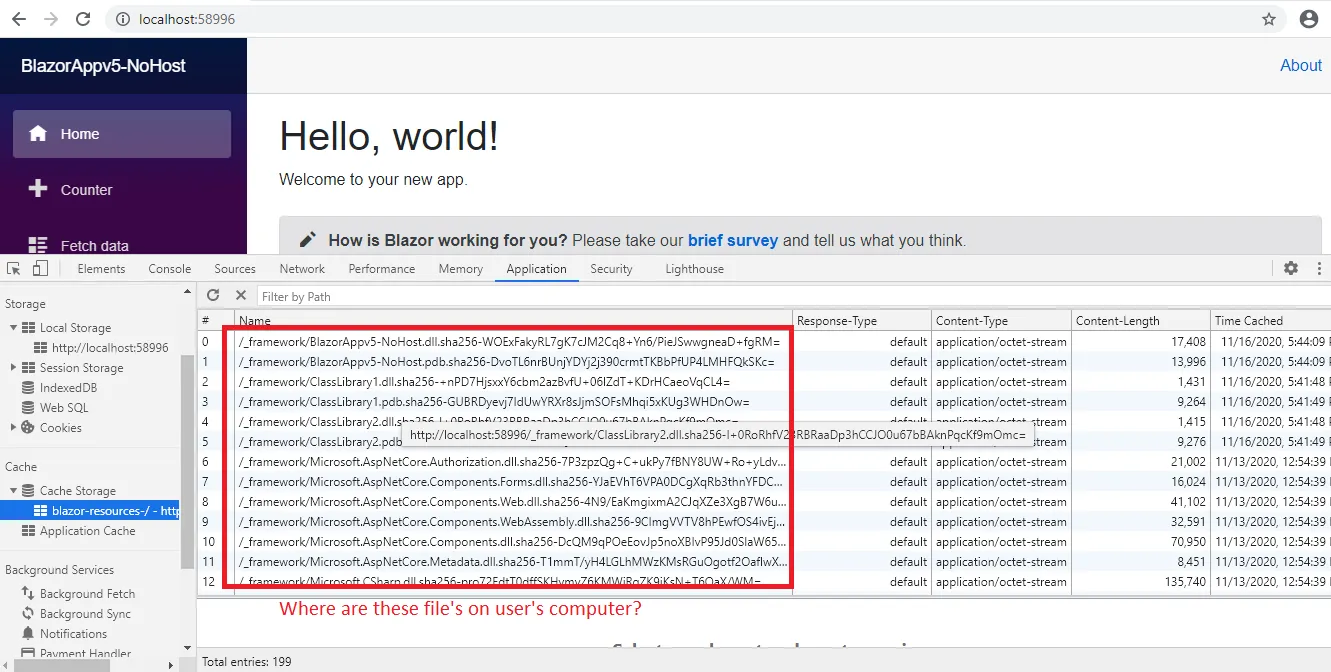Reload the page with the refresh icon
This screenshot has height=672, width=1331.
(x=83, y=19)
